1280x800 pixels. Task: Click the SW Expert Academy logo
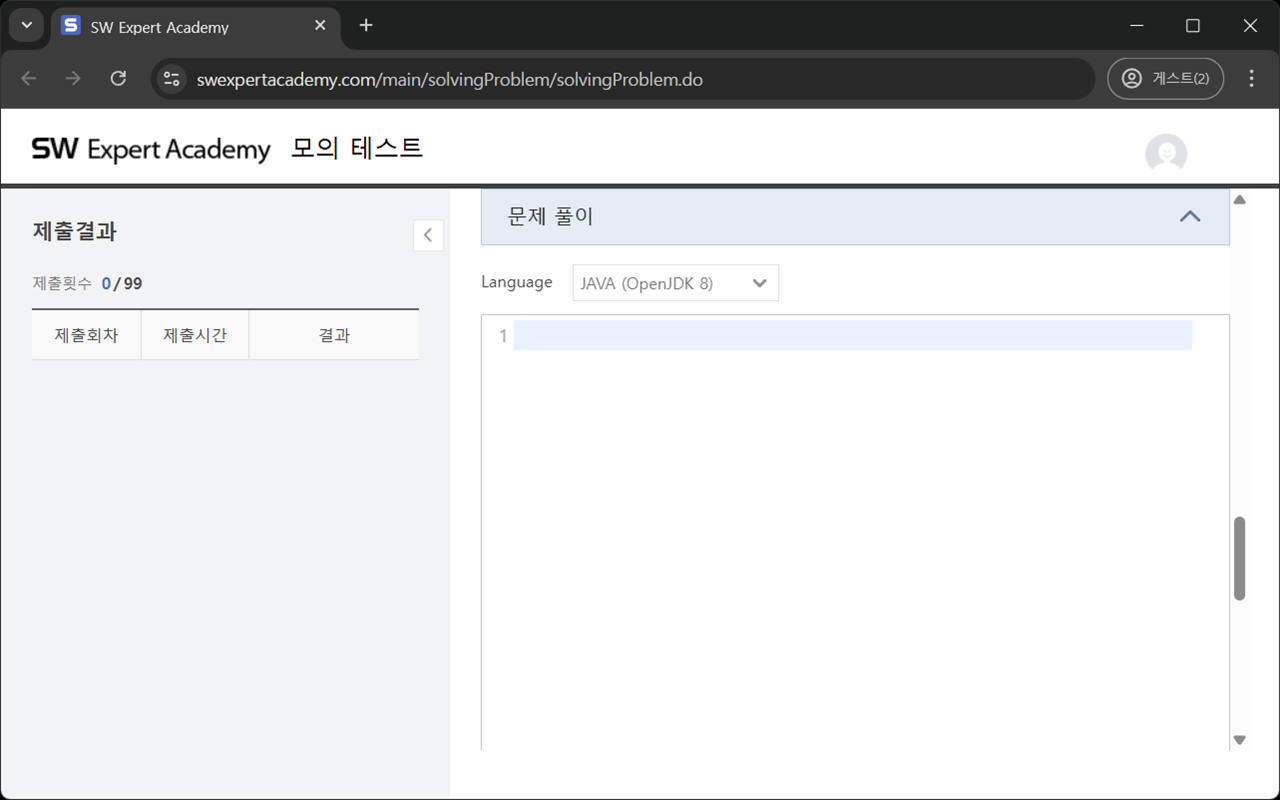(150, 147)
